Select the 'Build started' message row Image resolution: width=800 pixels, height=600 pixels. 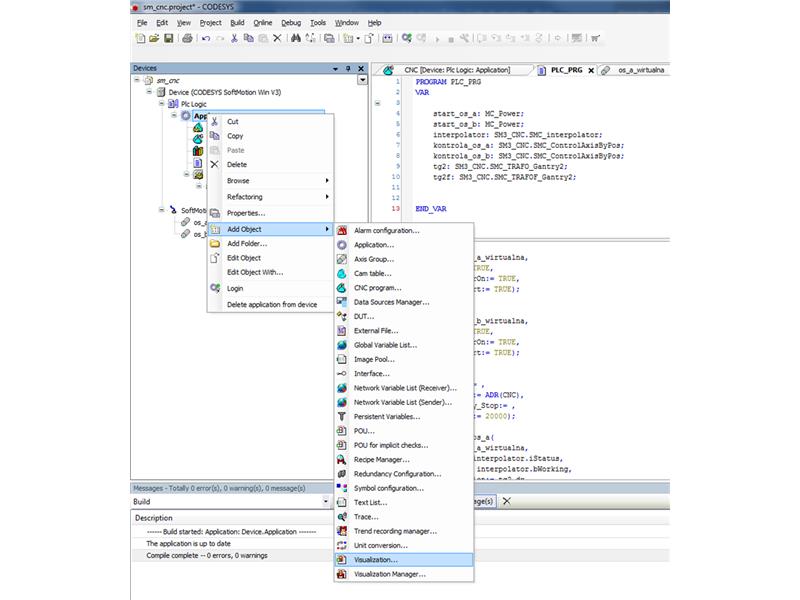pyautogui.click(x=401, y=532)
